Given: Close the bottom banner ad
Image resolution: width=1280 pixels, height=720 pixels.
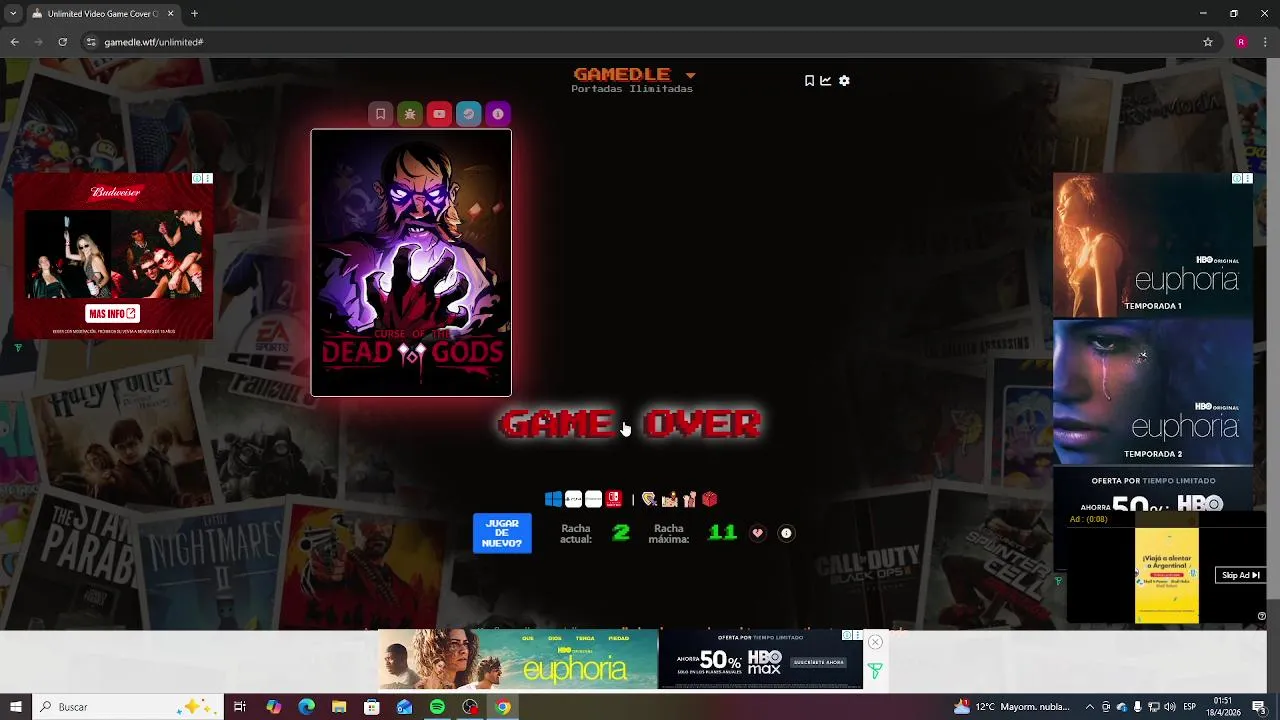Looking at the screenshot, I should click(x=875, y=642).
